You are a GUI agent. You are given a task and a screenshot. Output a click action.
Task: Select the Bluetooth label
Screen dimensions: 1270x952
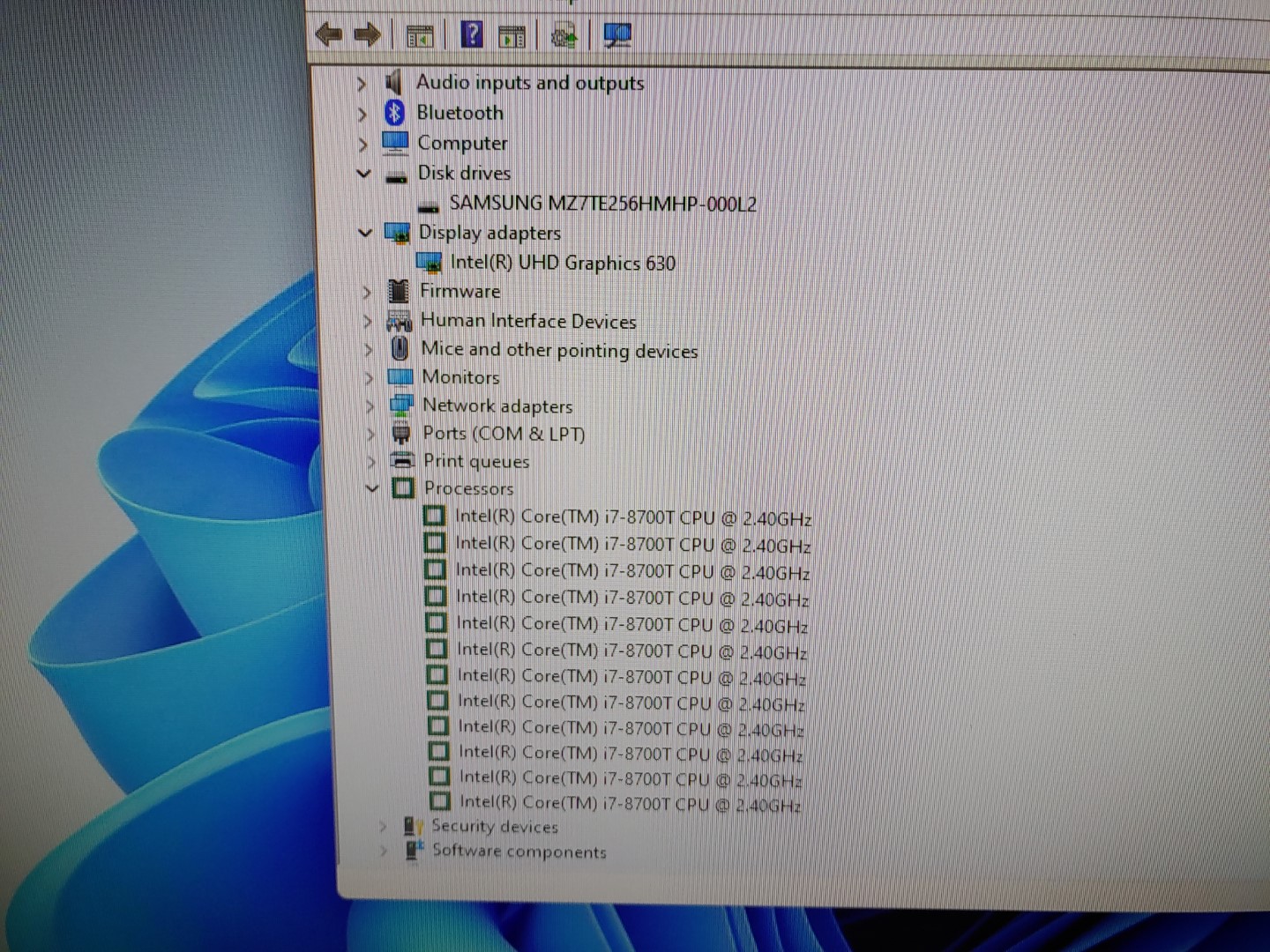pos(459,113)
